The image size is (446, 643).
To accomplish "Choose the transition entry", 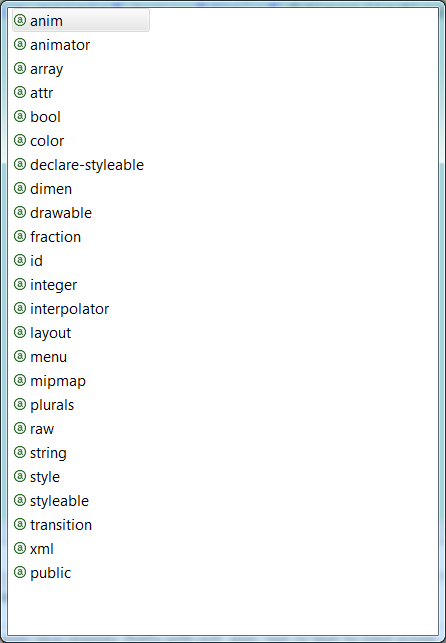I will click(61, 525).
